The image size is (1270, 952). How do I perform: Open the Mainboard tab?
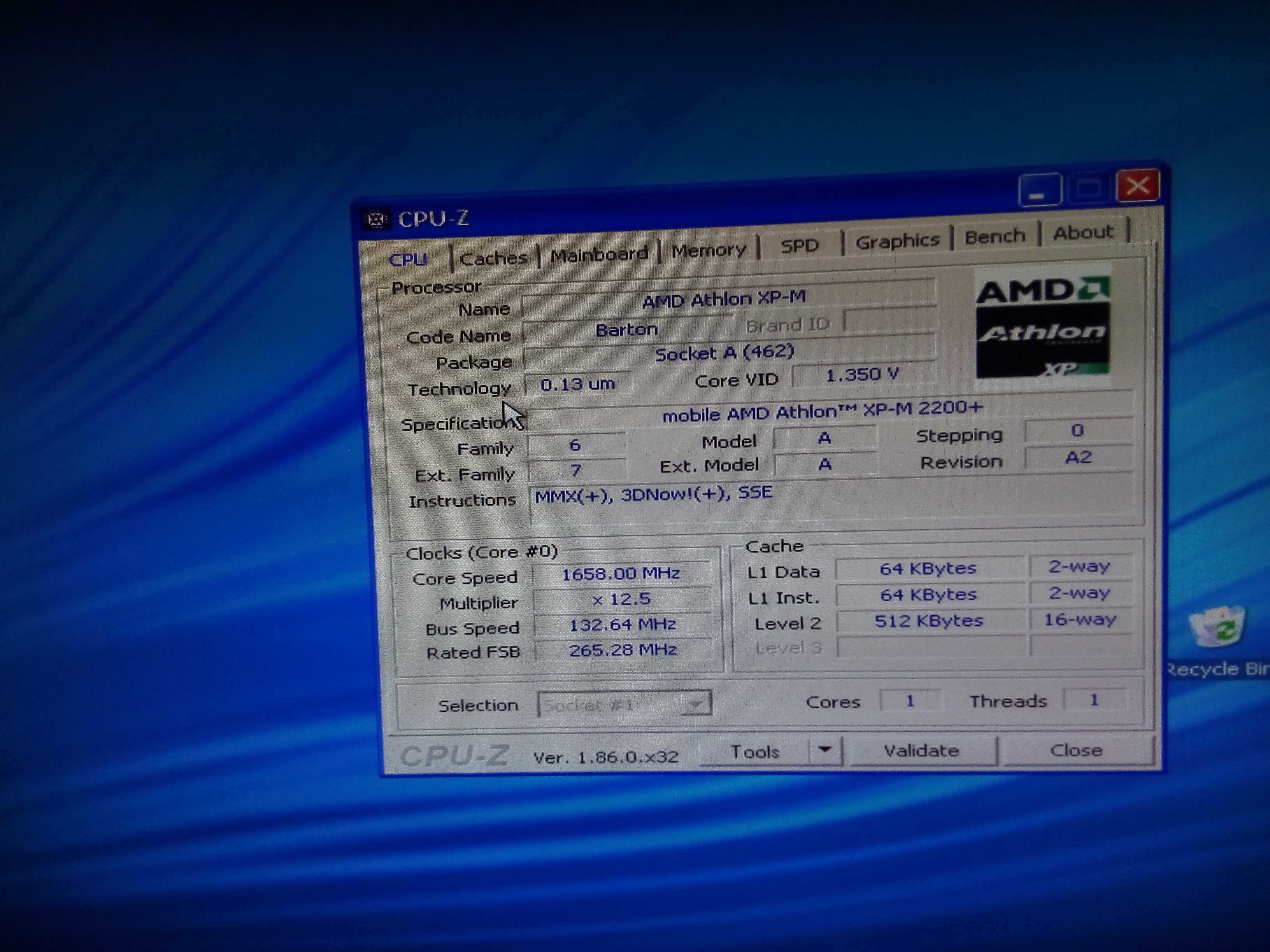[x=599, y=254]
